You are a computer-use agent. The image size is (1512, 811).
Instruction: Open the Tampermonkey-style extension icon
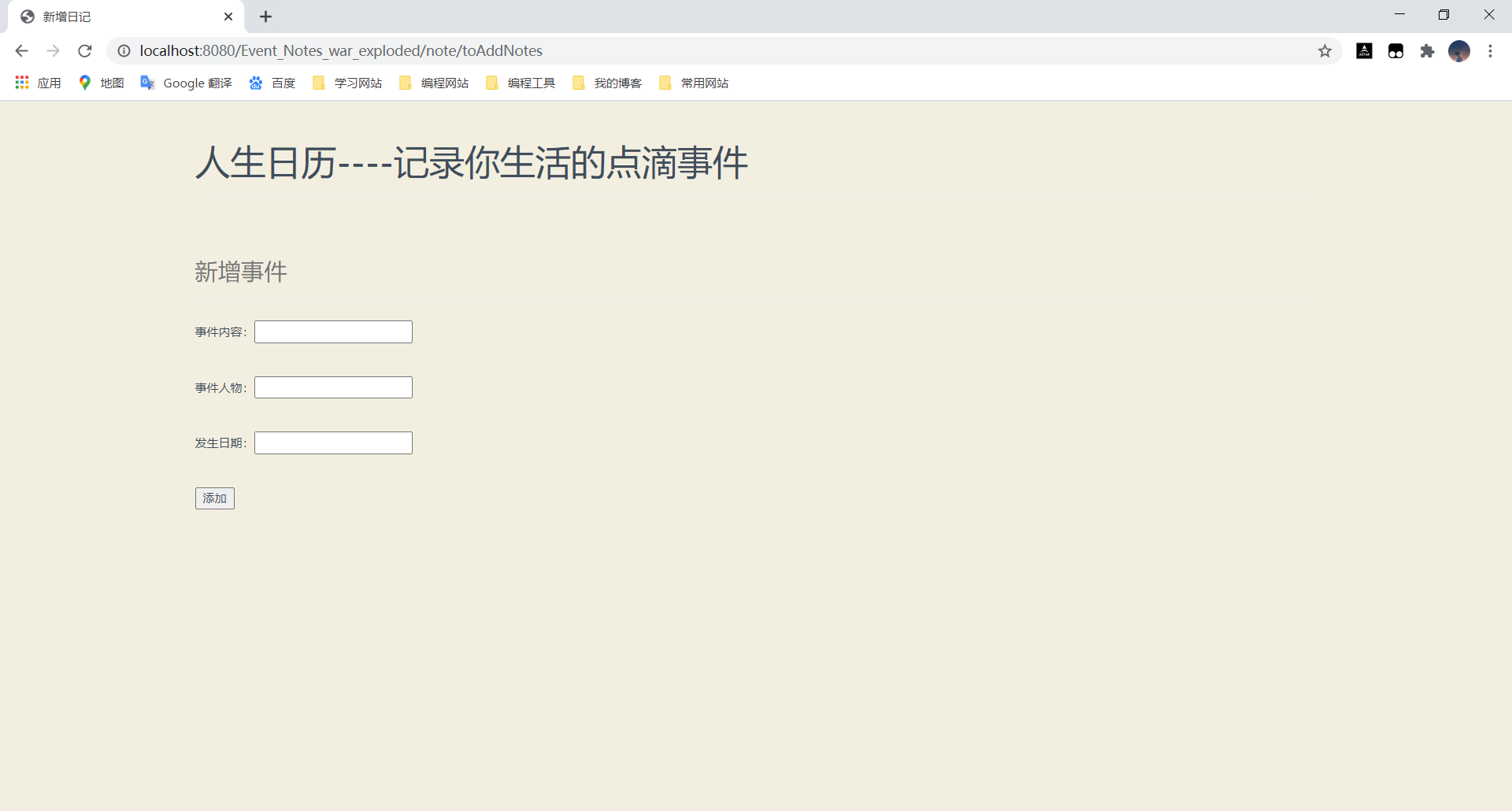pos(1396,51)
